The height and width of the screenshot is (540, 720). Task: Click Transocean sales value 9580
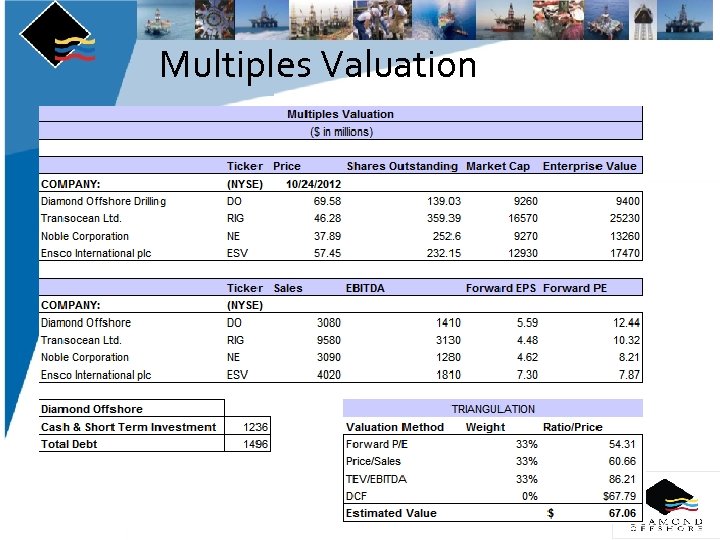pyautogui.click(x=329, y=340)
